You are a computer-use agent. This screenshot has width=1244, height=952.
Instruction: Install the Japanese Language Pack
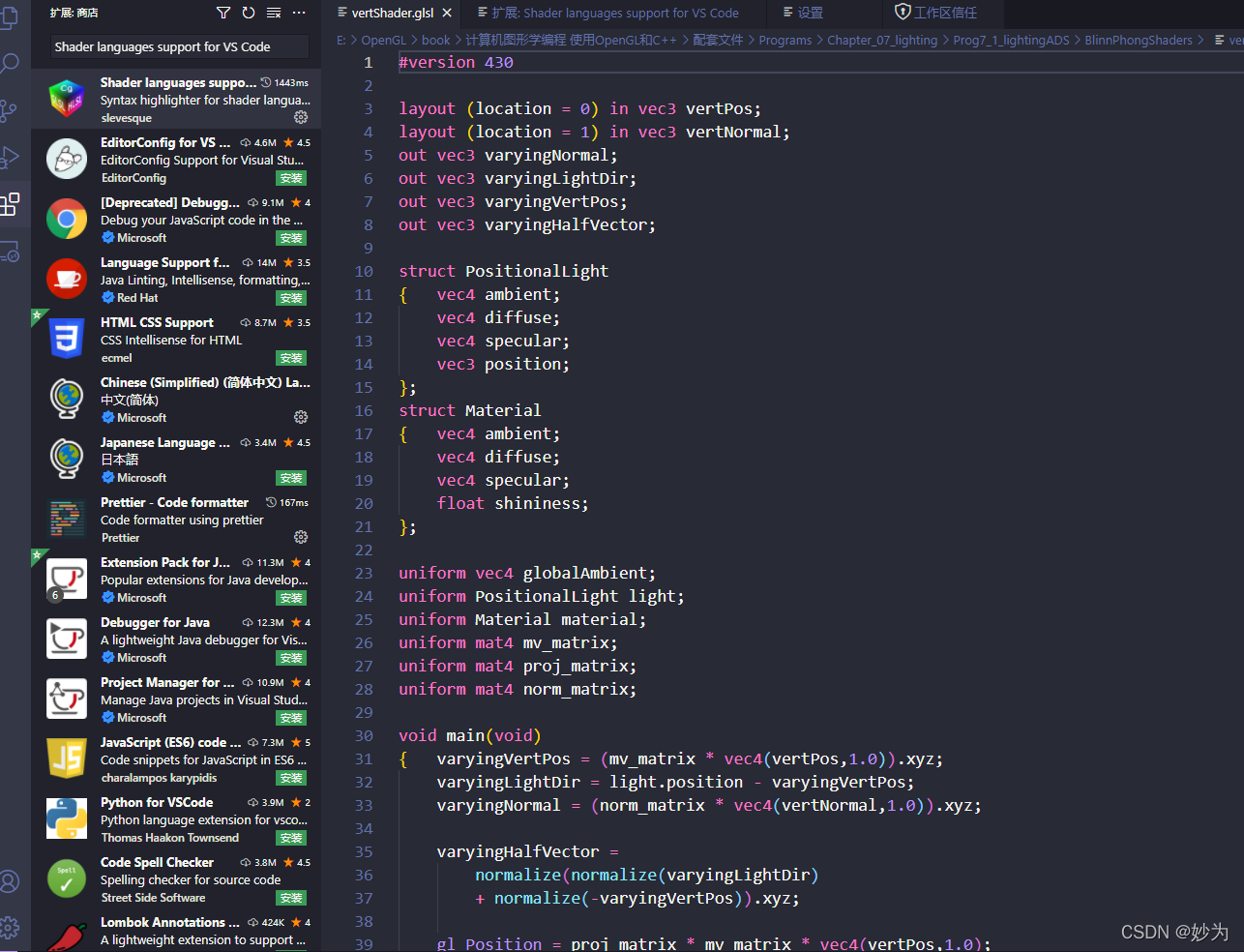291,478
